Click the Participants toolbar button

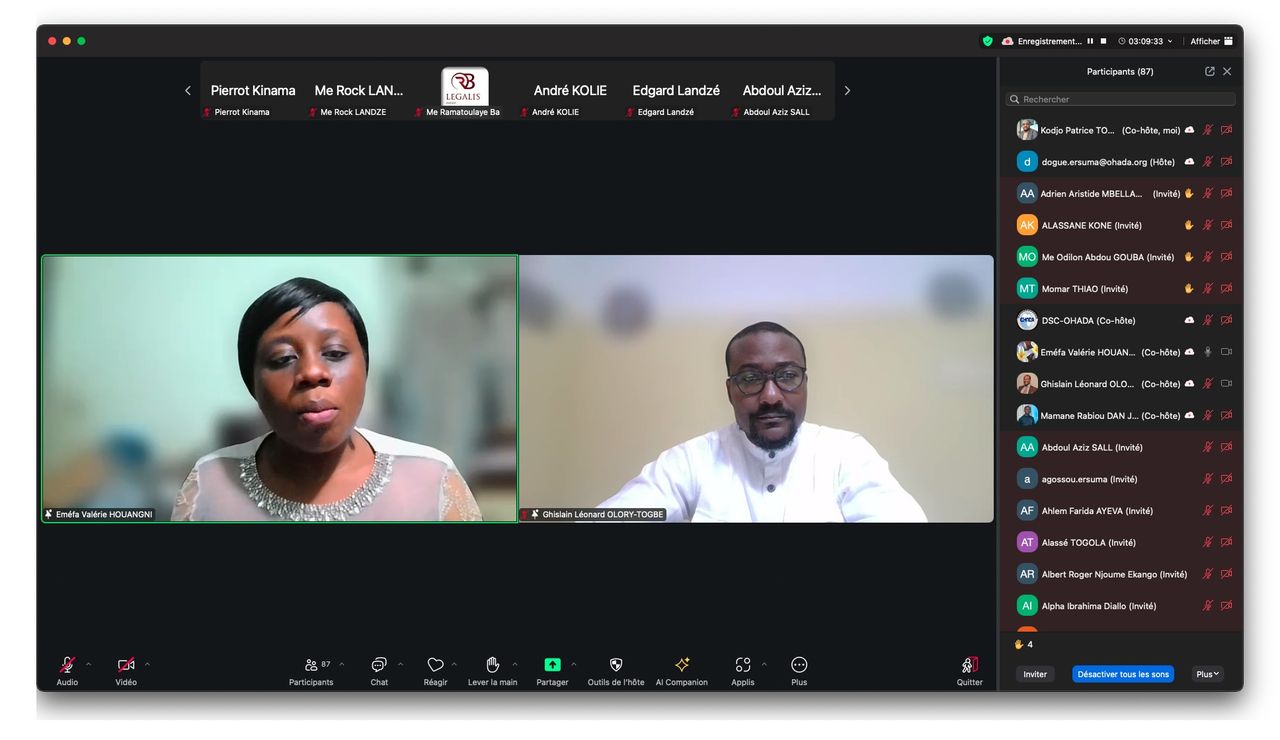(x=311, y=670)
